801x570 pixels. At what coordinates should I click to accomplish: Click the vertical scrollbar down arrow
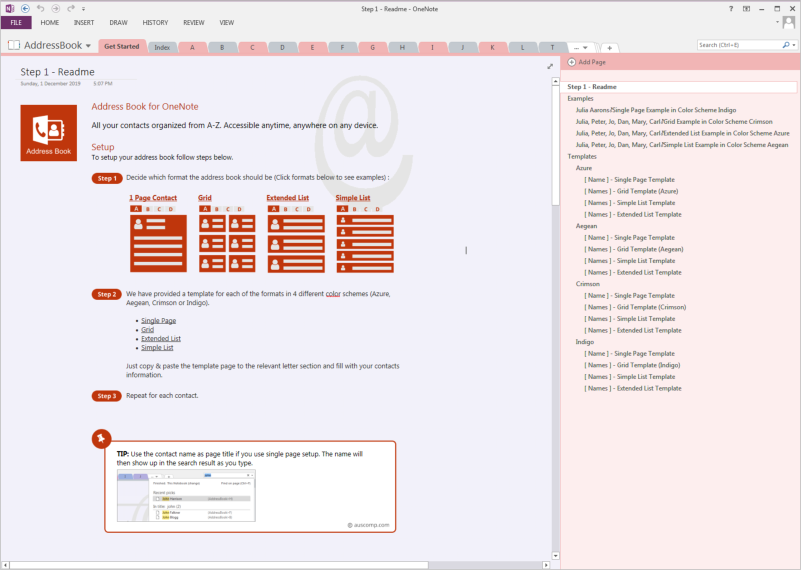[556, 556]
